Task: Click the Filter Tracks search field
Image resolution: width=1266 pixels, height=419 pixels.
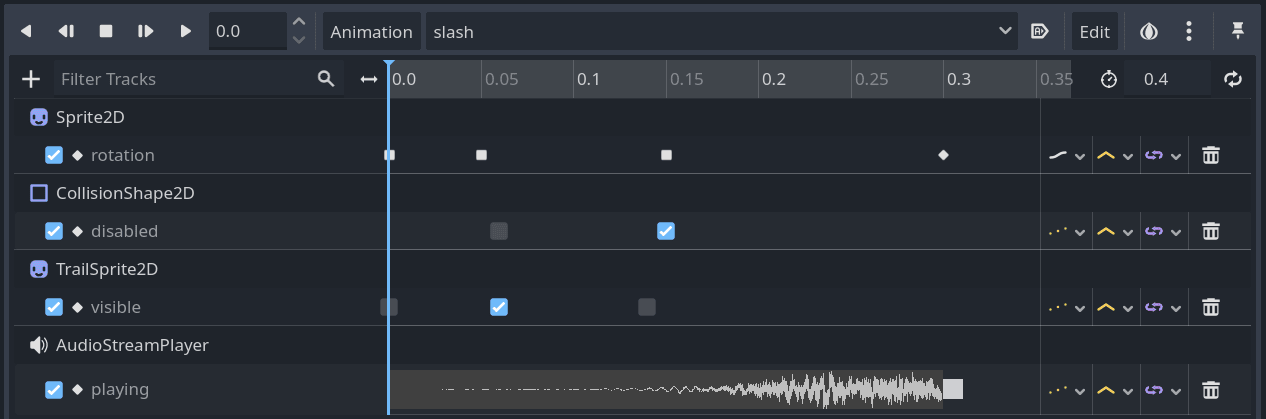Action: click(185, 79)
